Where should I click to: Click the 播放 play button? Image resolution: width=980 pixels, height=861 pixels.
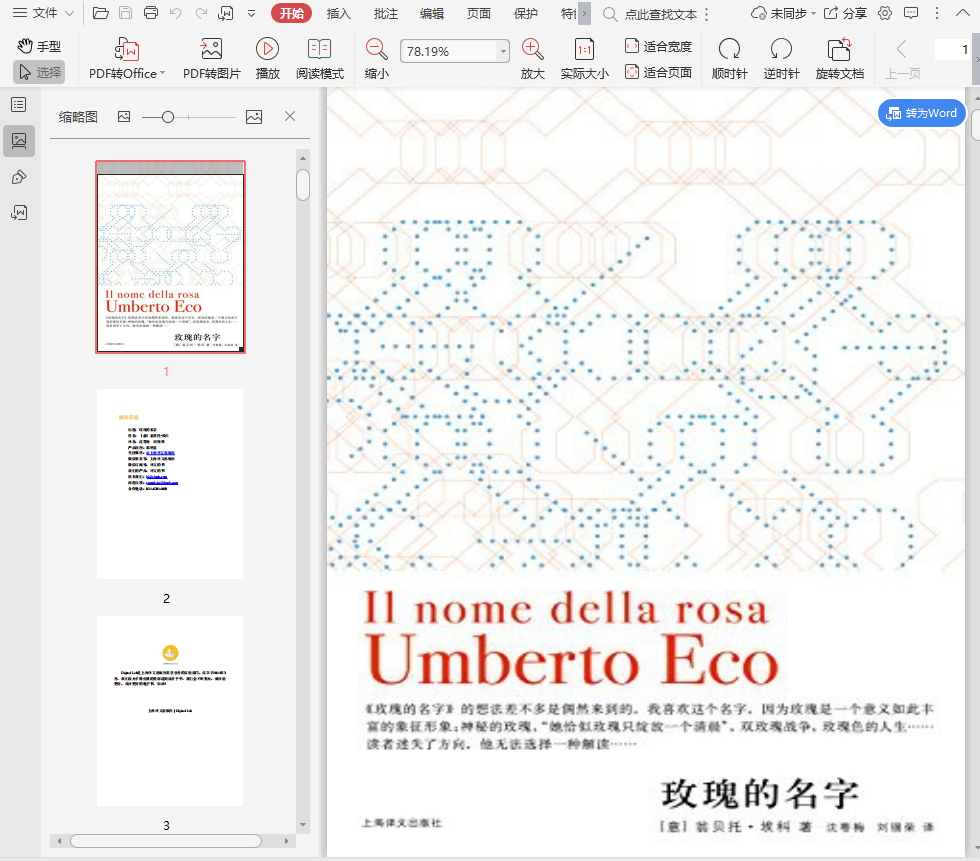268,59
